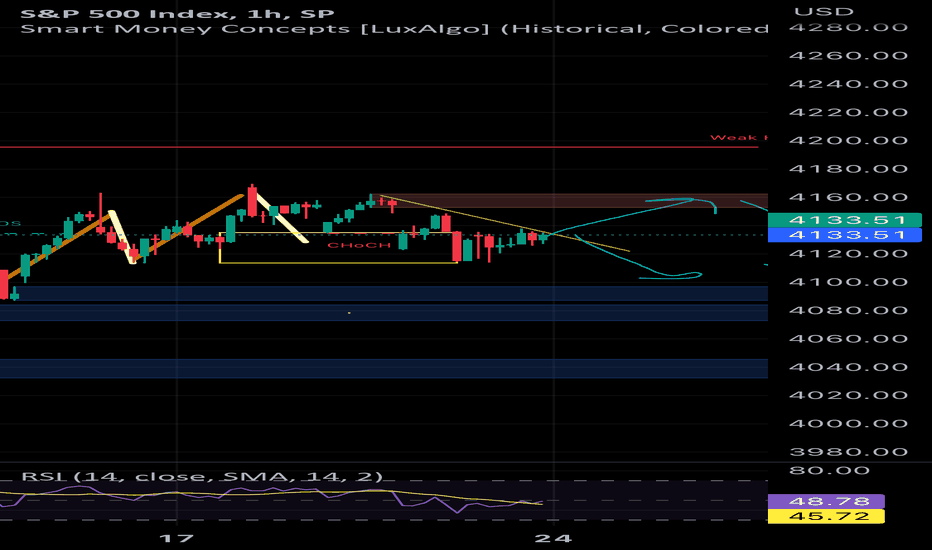
Task: Click the 4040.00 price axis label
Action: point(848,367)
